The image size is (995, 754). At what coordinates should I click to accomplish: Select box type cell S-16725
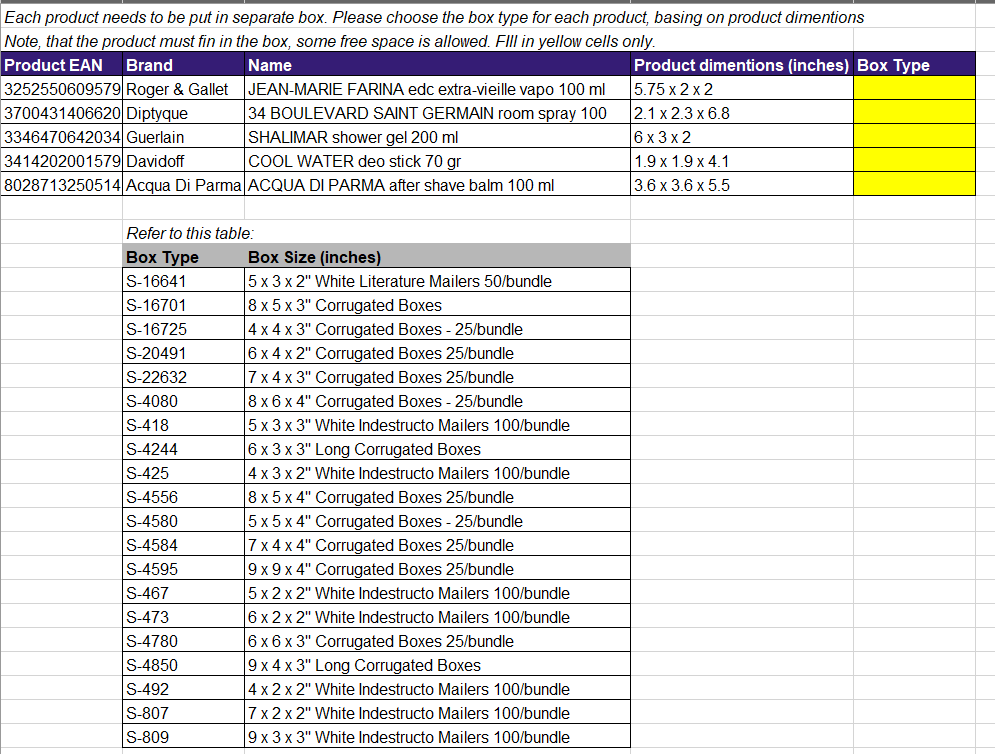coord(183,329)
